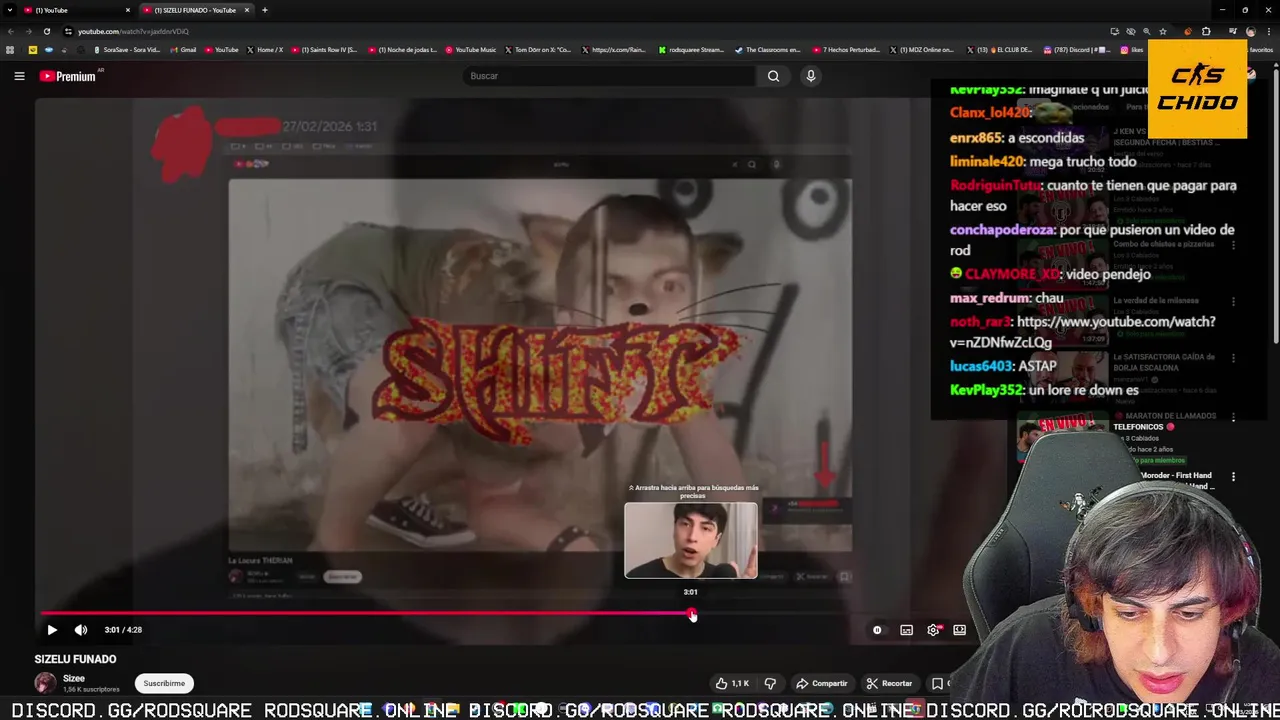Like the video with 1,1 K thumbs up
The height and width of the screenshot is (720, 1280).
[x=732, y=683]
